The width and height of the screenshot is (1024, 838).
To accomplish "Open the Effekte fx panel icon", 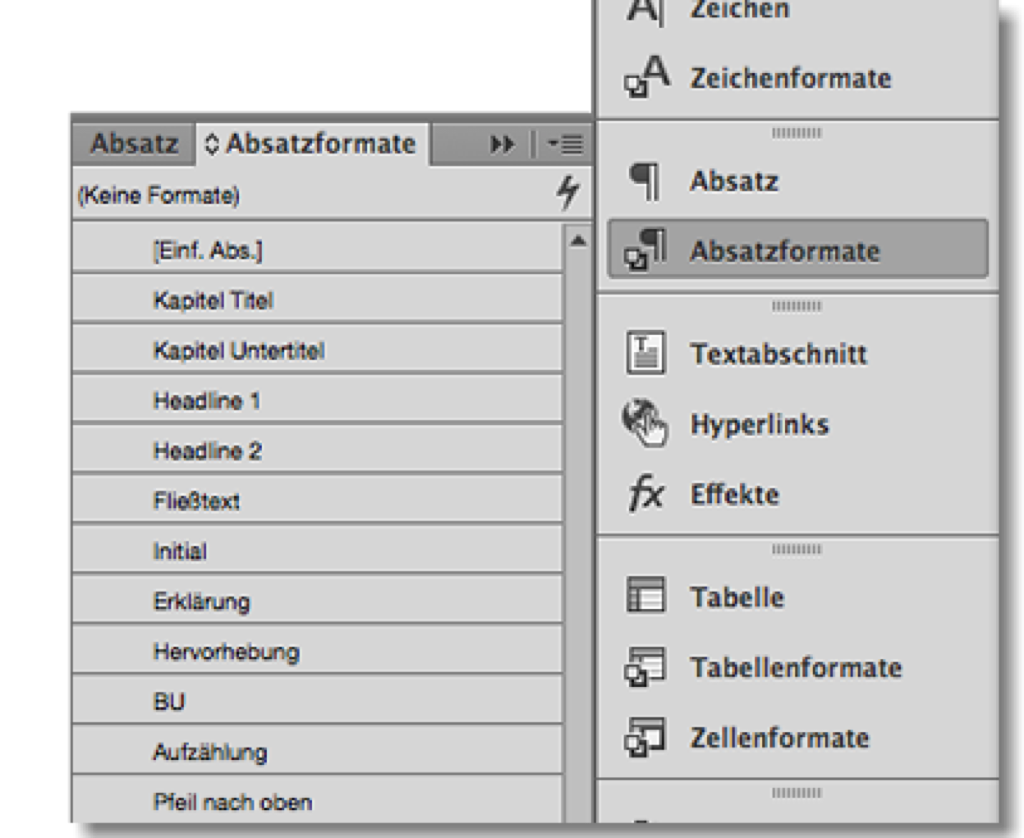I will coord(645,495).
